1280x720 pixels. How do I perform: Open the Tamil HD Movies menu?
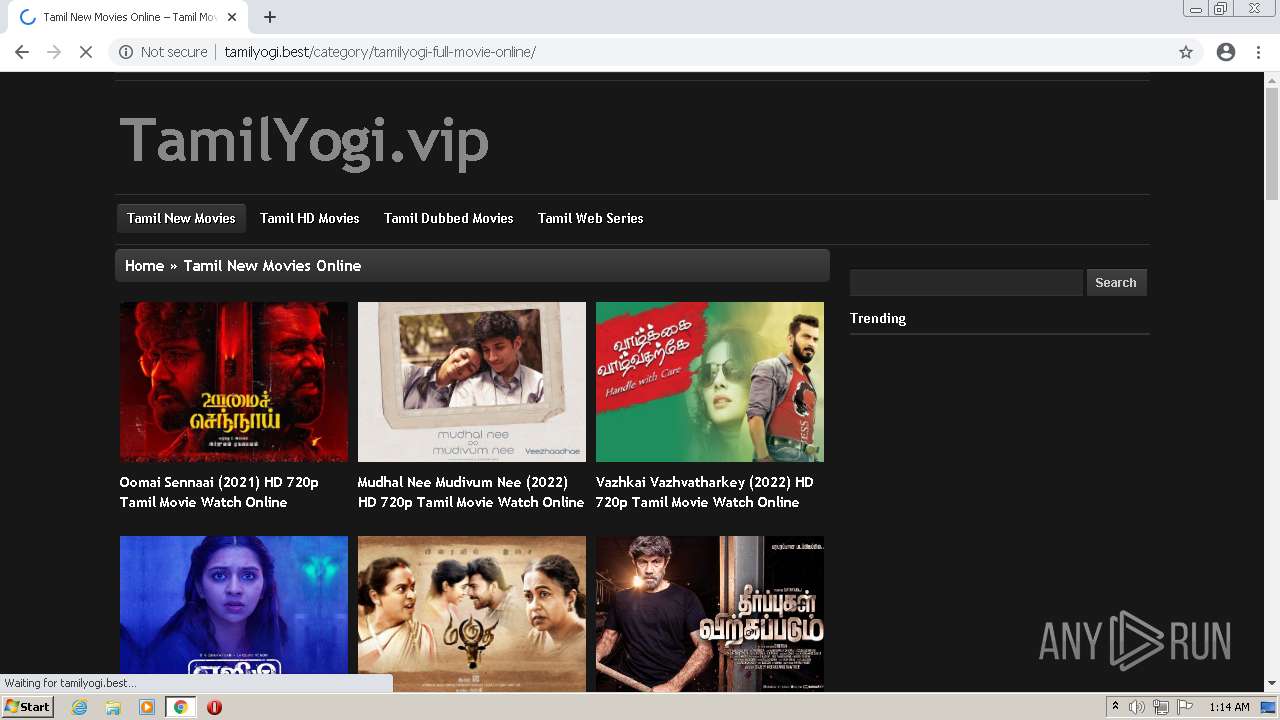click(310, 218)
